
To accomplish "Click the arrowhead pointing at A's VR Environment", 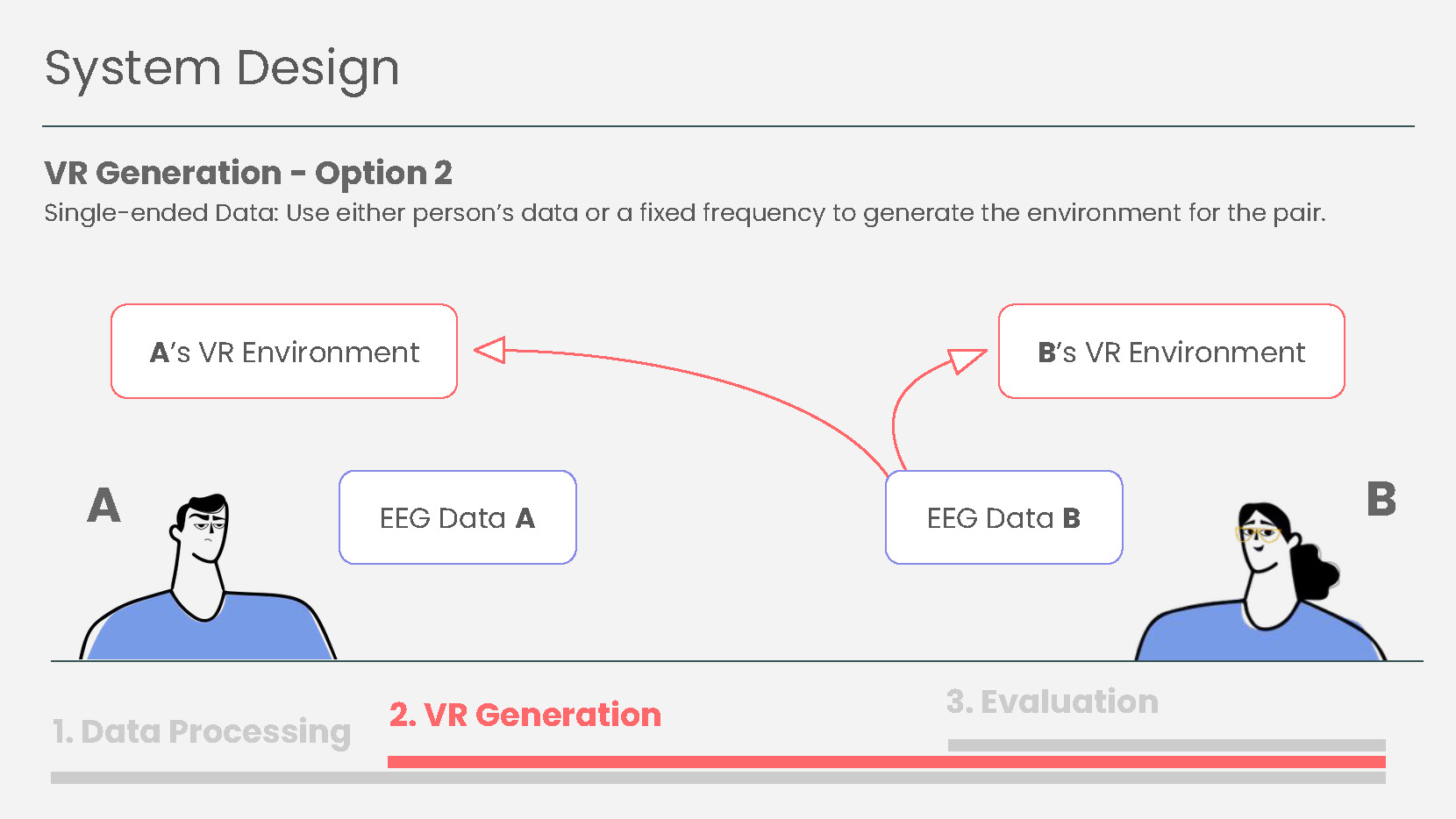I will pos(490,350).
